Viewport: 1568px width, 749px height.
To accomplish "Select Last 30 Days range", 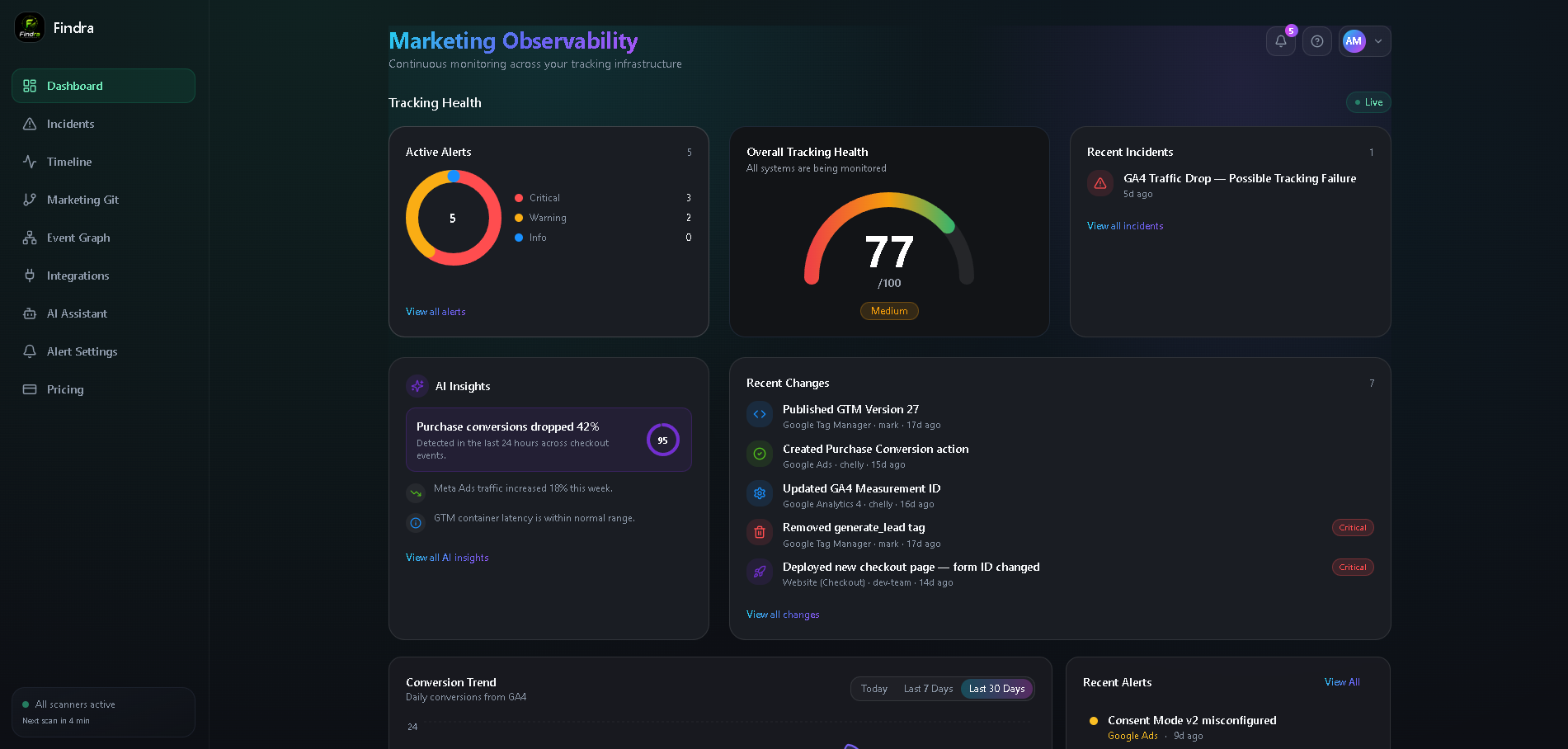I will (996, 689).
